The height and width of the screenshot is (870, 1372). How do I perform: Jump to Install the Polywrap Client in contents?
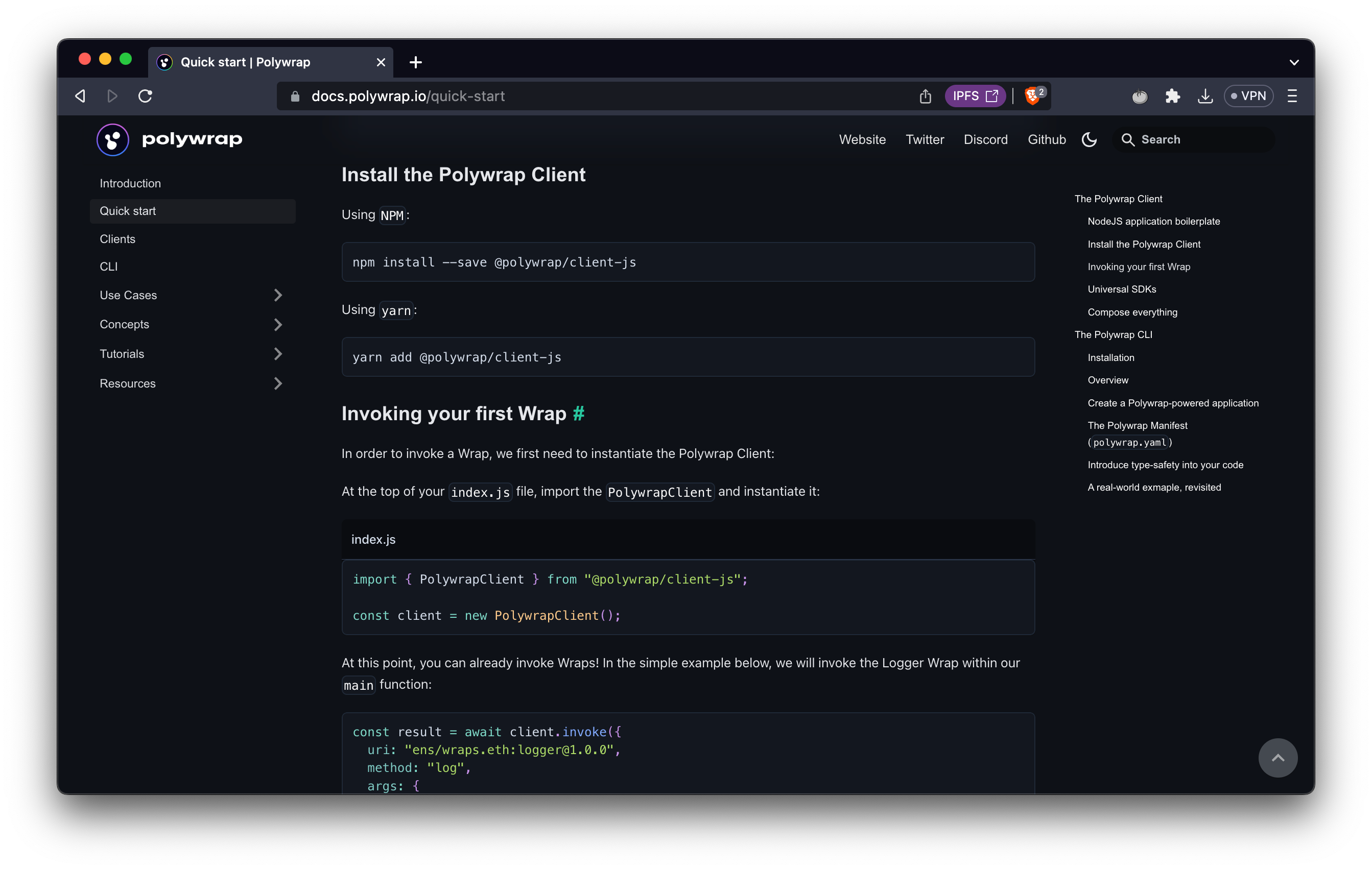[x=1144, y=244]
